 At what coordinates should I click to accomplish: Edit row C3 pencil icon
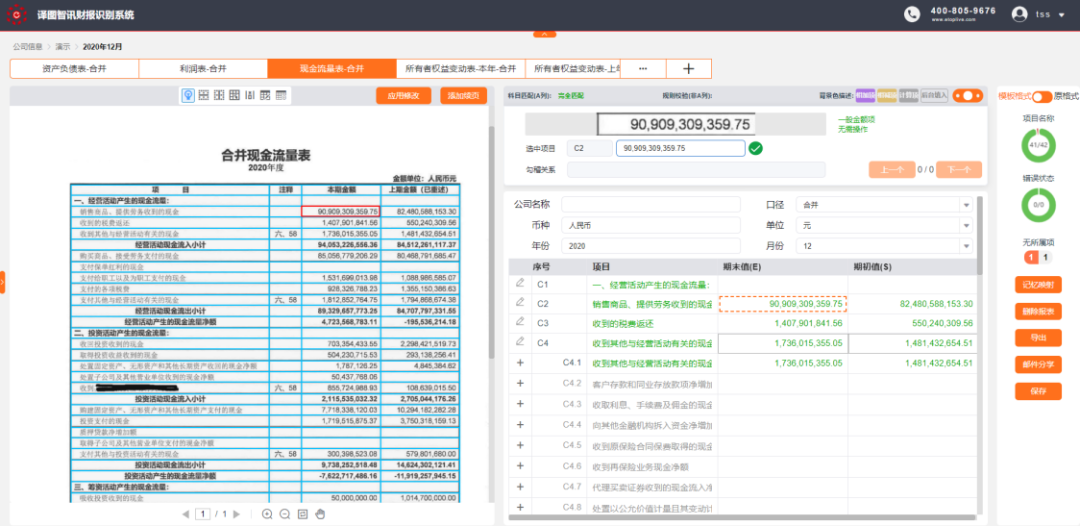click(520, 322)
